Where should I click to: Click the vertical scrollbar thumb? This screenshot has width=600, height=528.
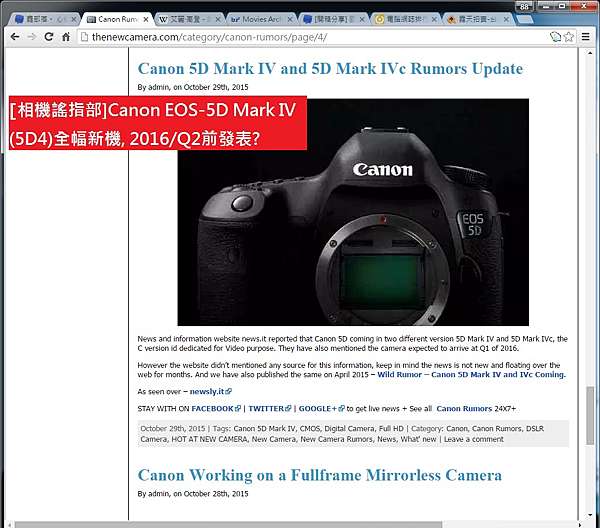coord(590,415)
